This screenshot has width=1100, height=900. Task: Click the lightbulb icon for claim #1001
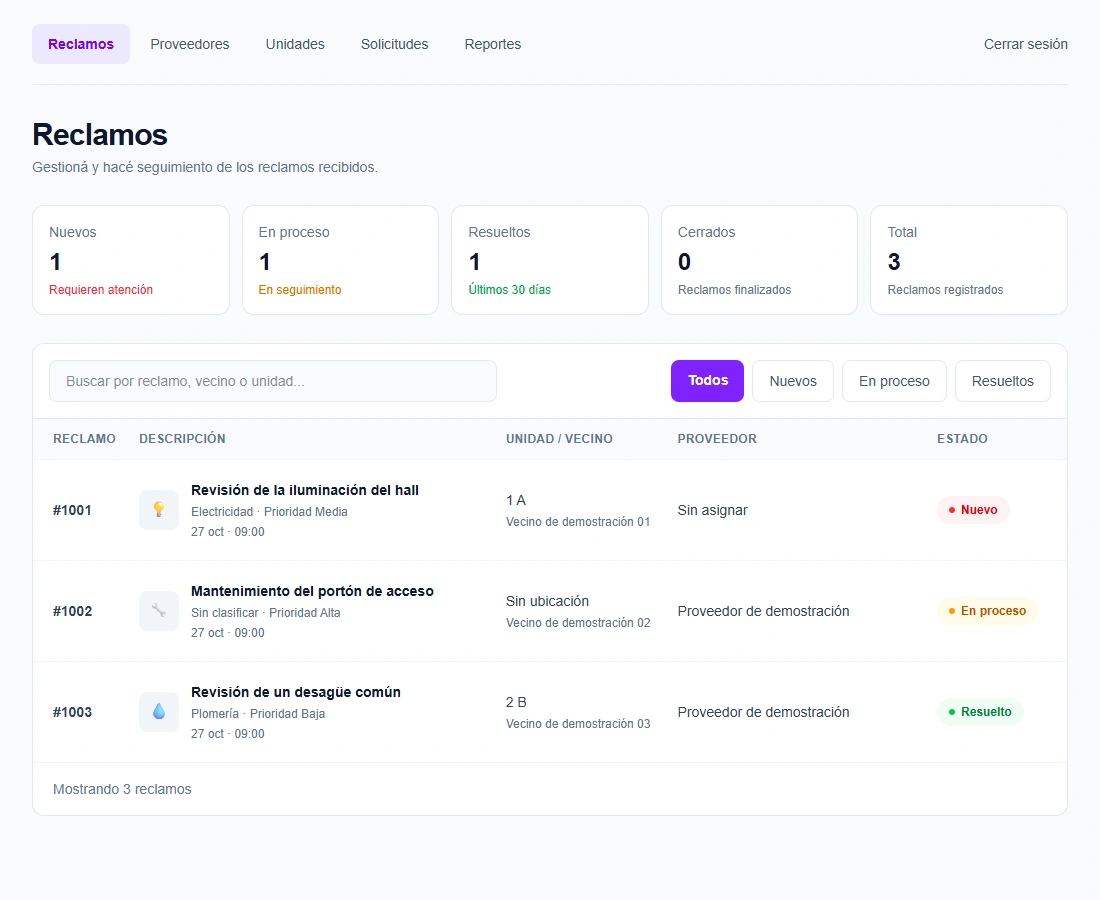[159, 510]
